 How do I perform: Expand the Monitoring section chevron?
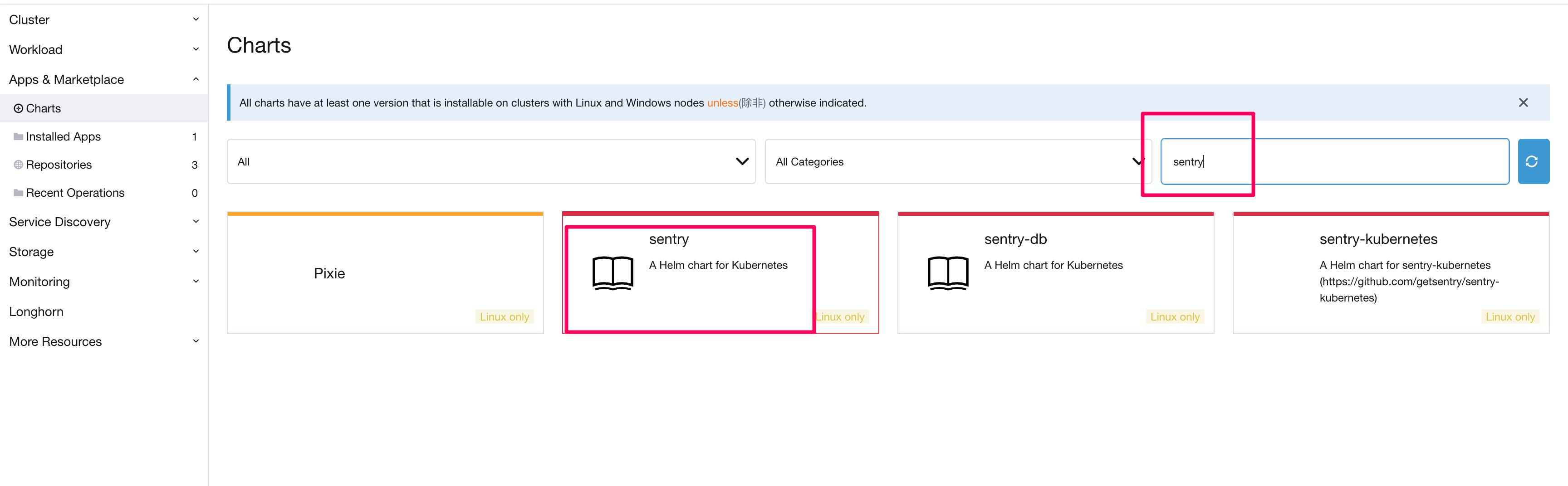click(196, 281)
